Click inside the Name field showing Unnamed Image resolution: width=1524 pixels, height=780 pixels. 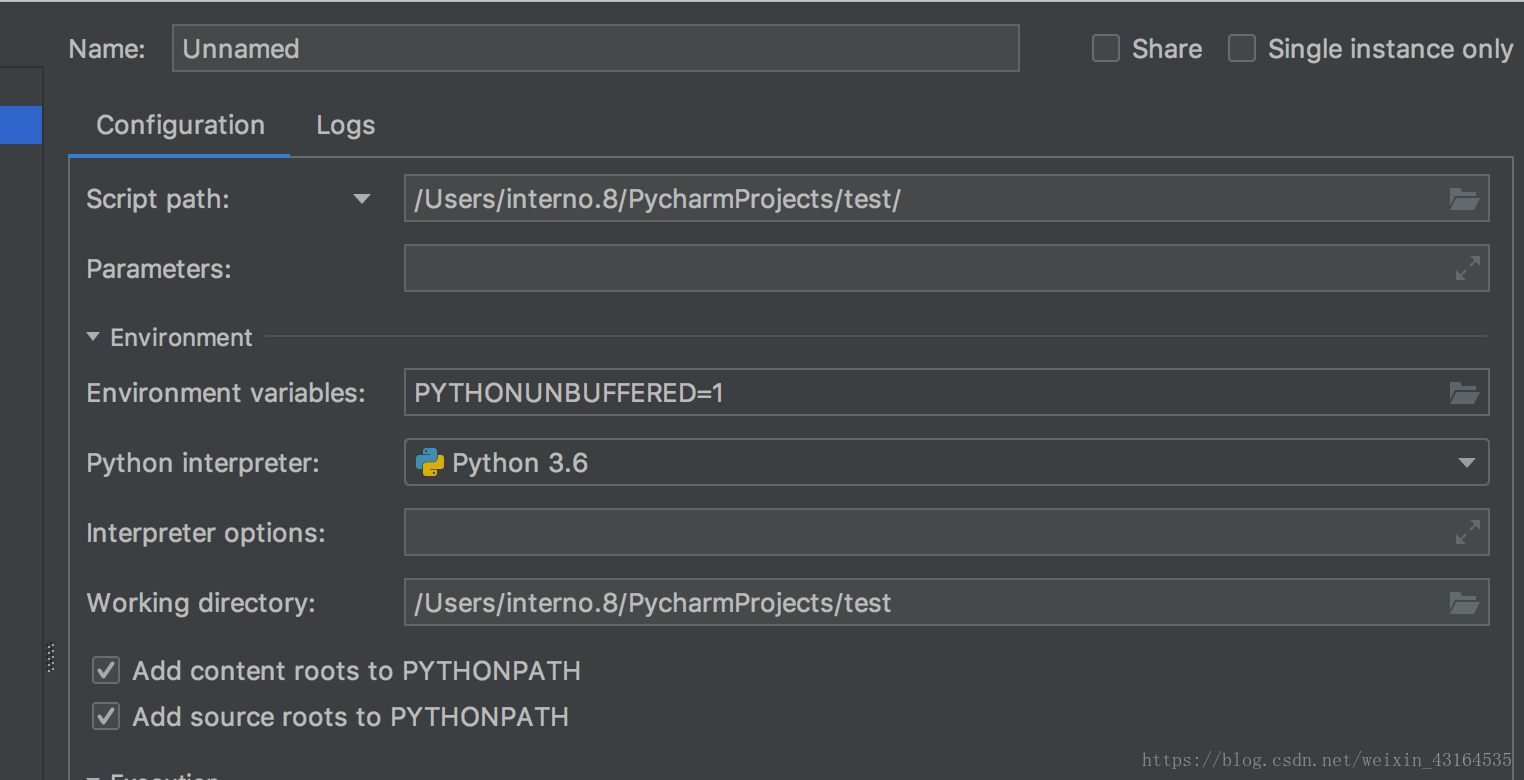coord(596,47)
